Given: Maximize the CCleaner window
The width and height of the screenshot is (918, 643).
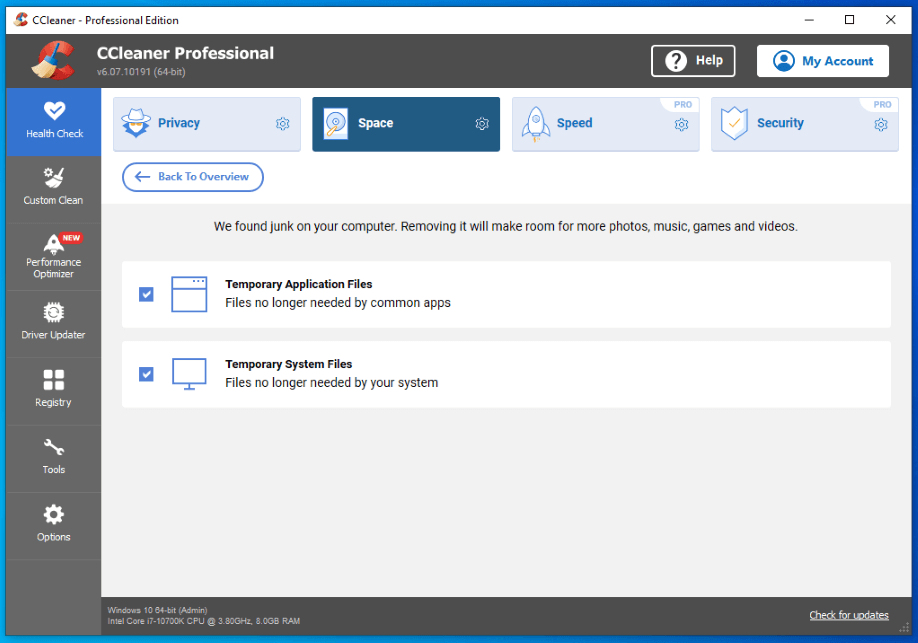Looking at the screenshot, I should 850,20.
